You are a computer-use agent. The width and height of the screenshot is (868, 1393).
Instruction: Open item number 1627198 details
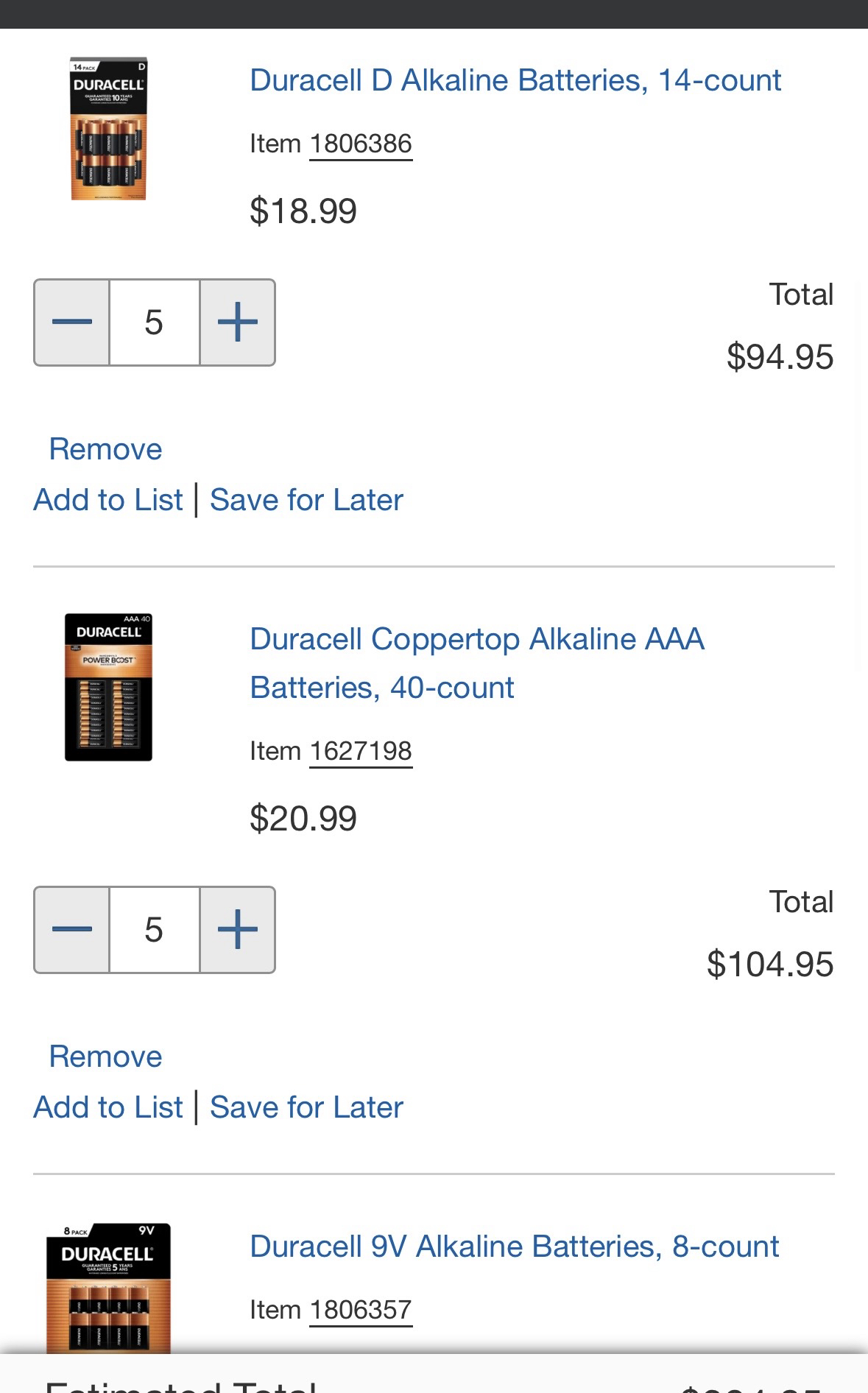(x=360, y=751)
